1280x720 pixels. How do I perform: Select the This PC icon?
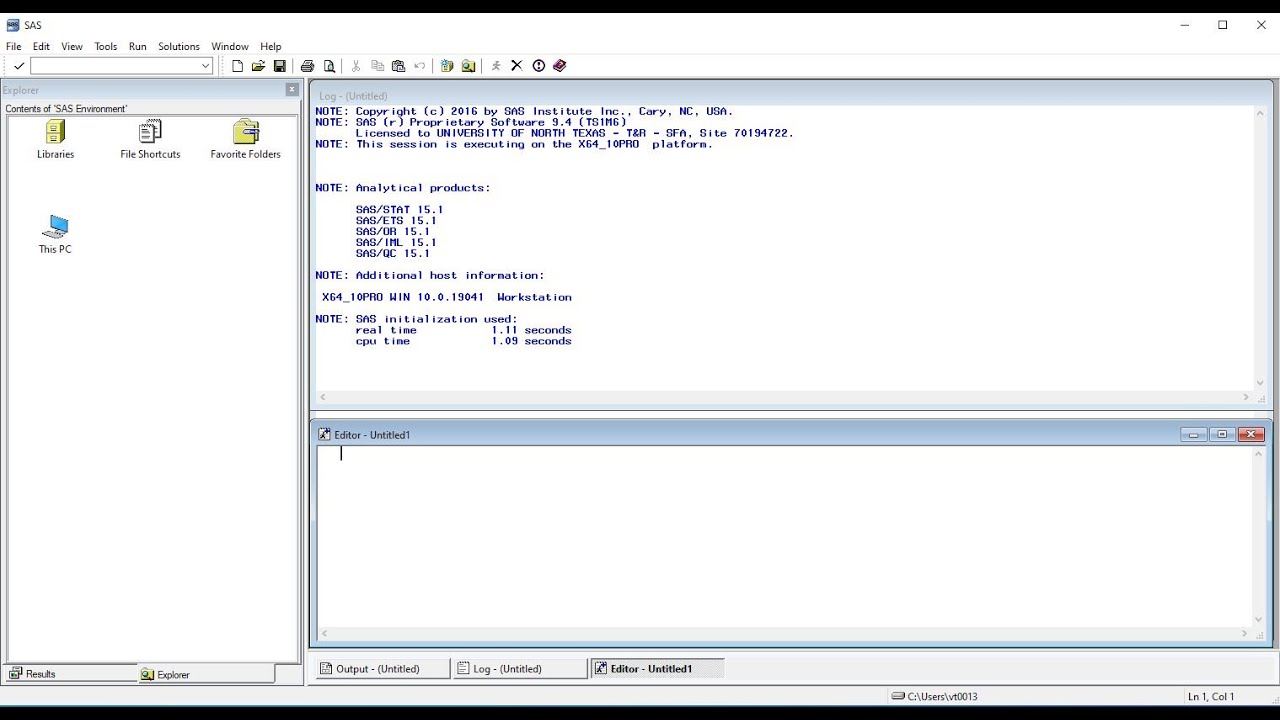coord(56,235)
